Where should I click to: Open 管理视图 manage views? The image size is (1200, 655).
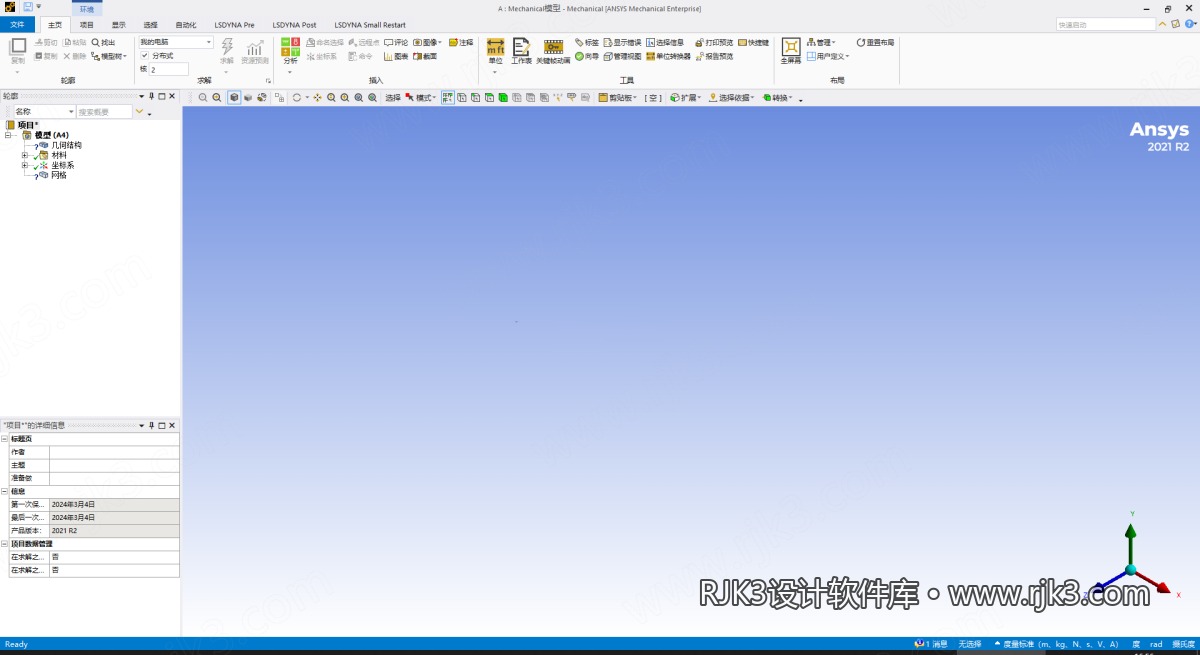pyautogui.click(x=622, y=56)
